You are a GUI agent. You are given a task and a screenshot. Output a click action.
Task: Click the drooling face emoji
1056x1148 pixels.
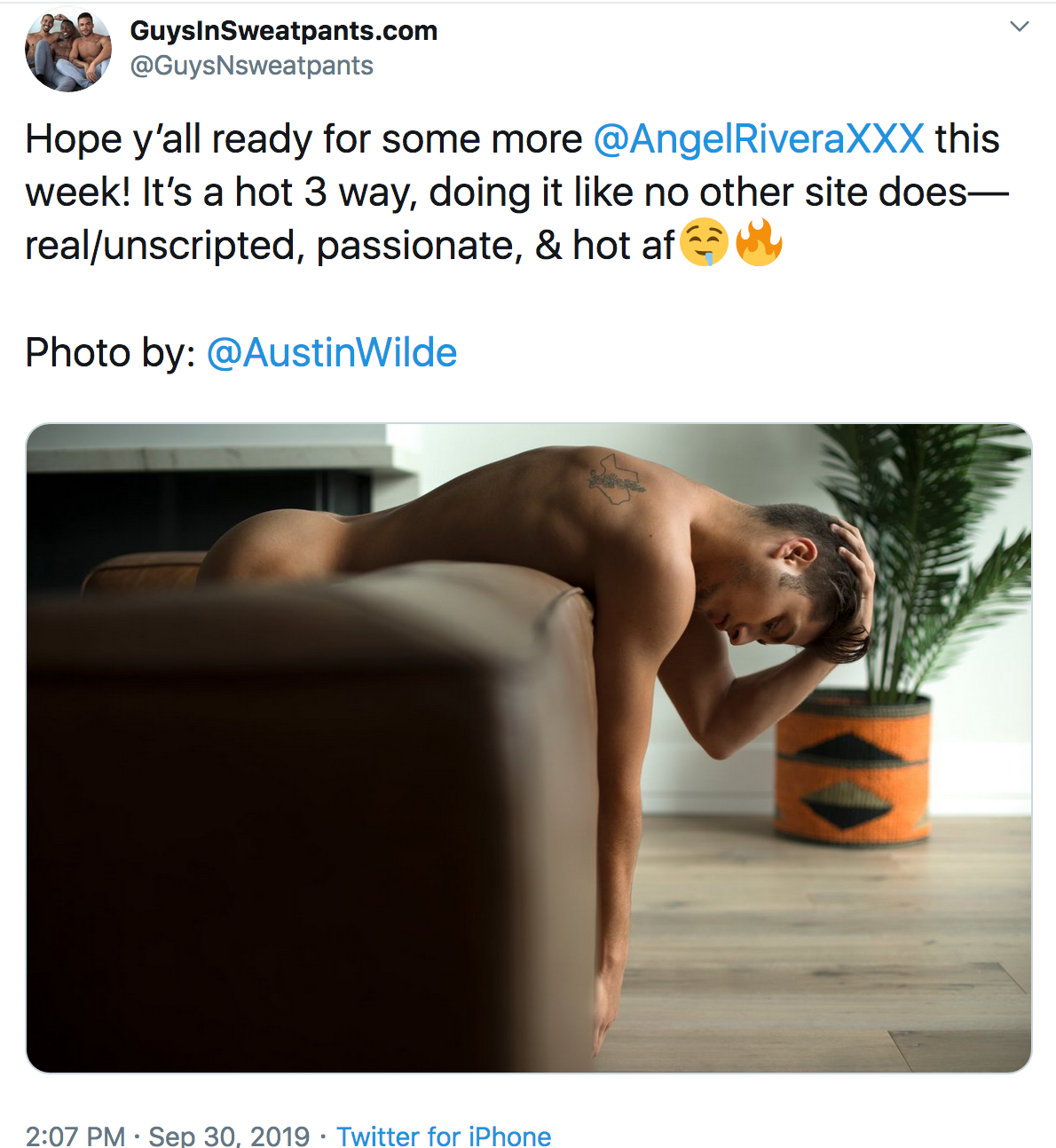pos(705,243)
